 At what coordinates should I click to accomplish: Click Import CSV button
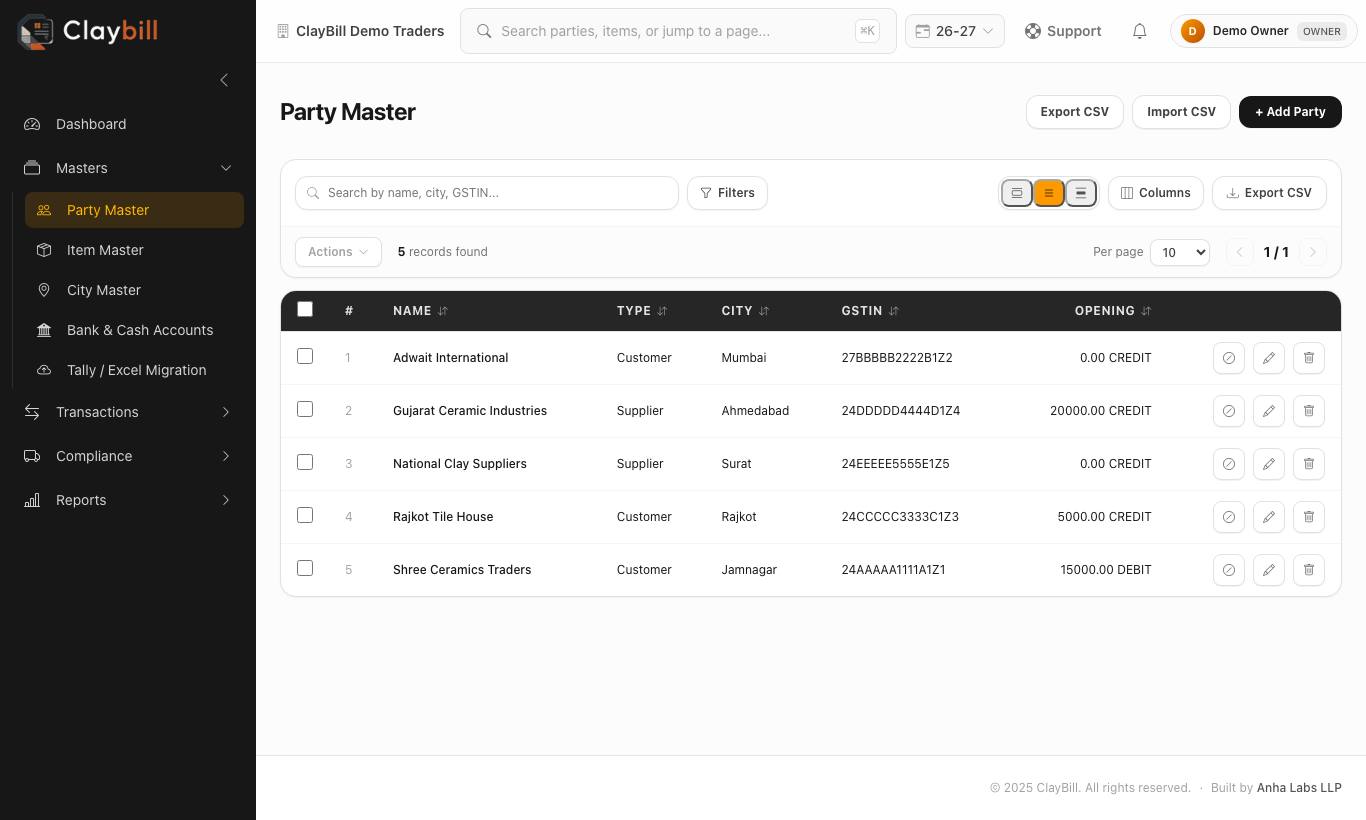[x=1181, y=112]
